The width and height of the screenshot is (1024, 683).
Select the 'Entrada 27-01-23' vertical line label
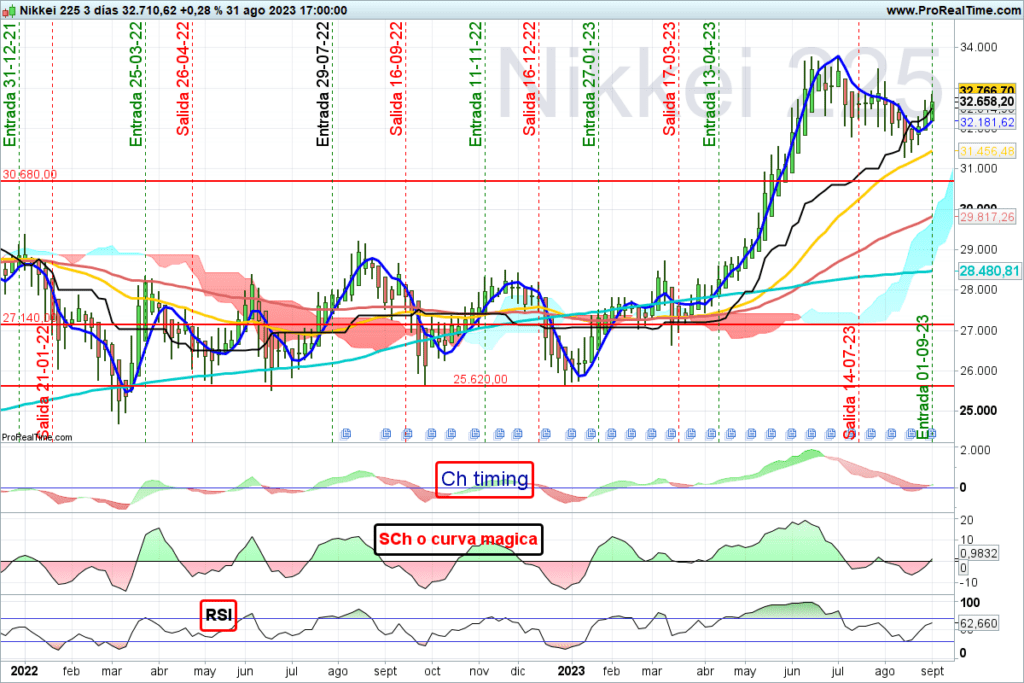589,85
